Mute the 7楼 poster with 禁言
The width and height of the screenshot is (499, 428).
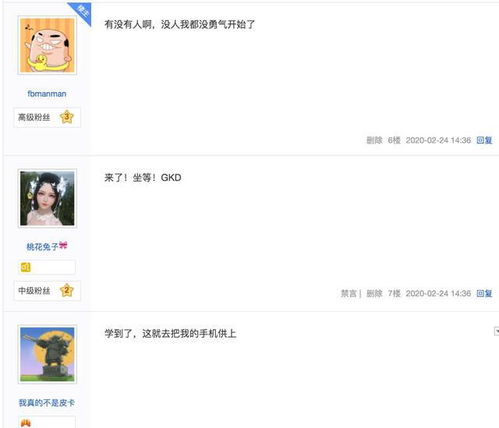pos(349,294)
